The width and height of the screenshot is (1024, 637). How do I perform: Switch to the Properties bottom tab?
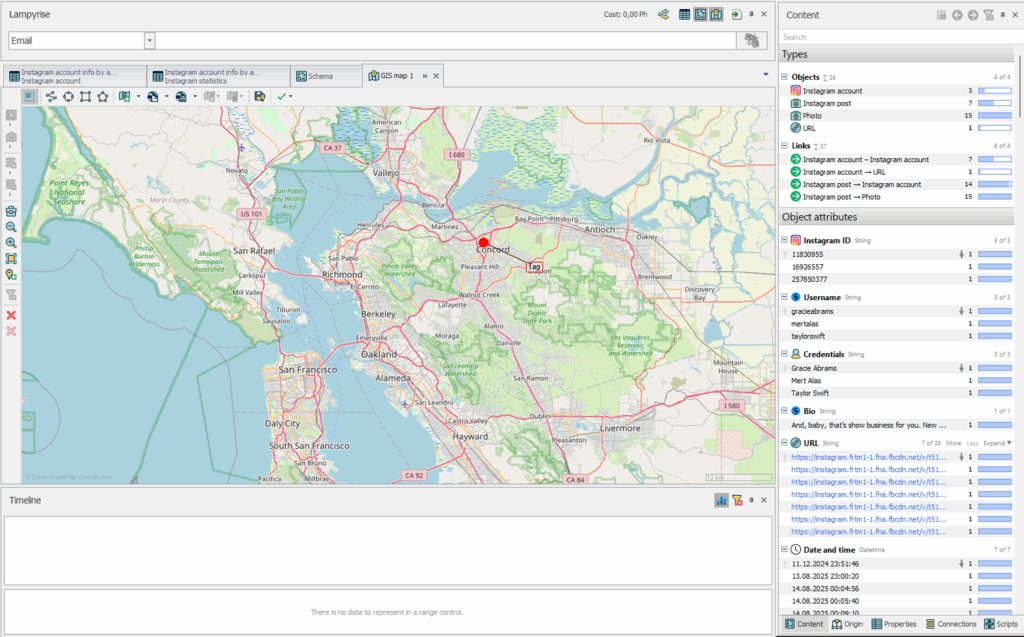click(894, 624)
